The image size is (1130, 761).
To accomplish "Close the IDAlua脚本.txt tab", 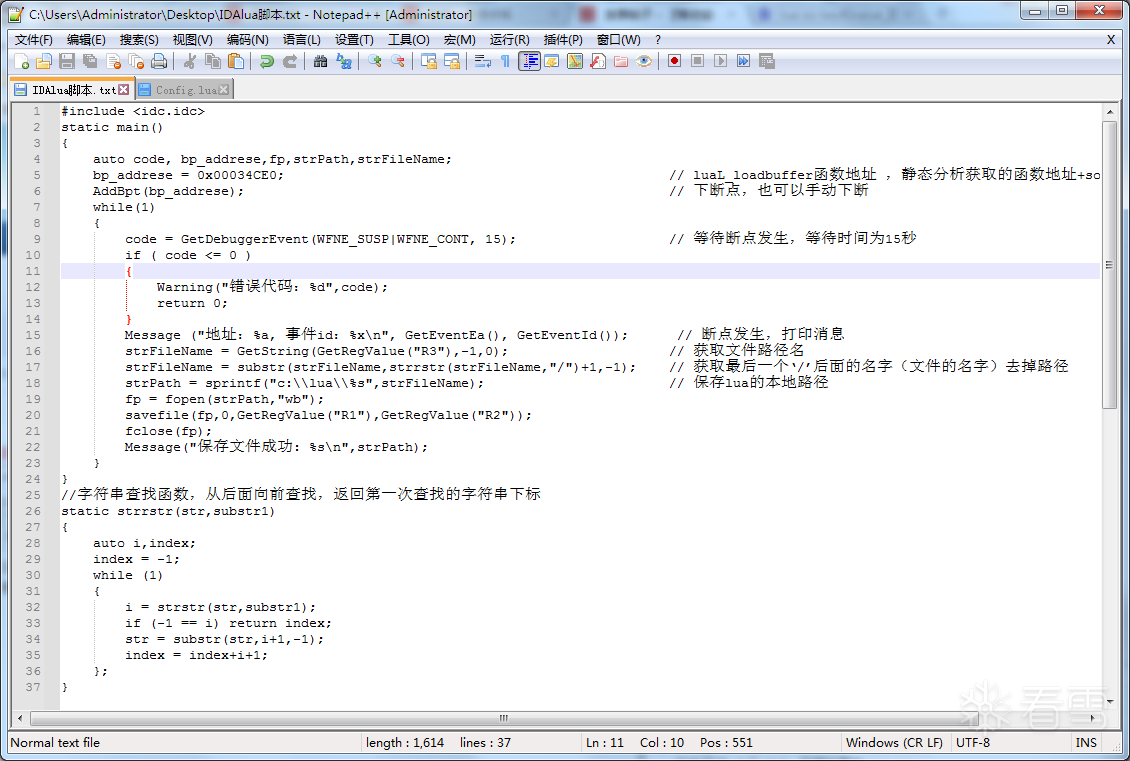I will (x=124, y=89).
